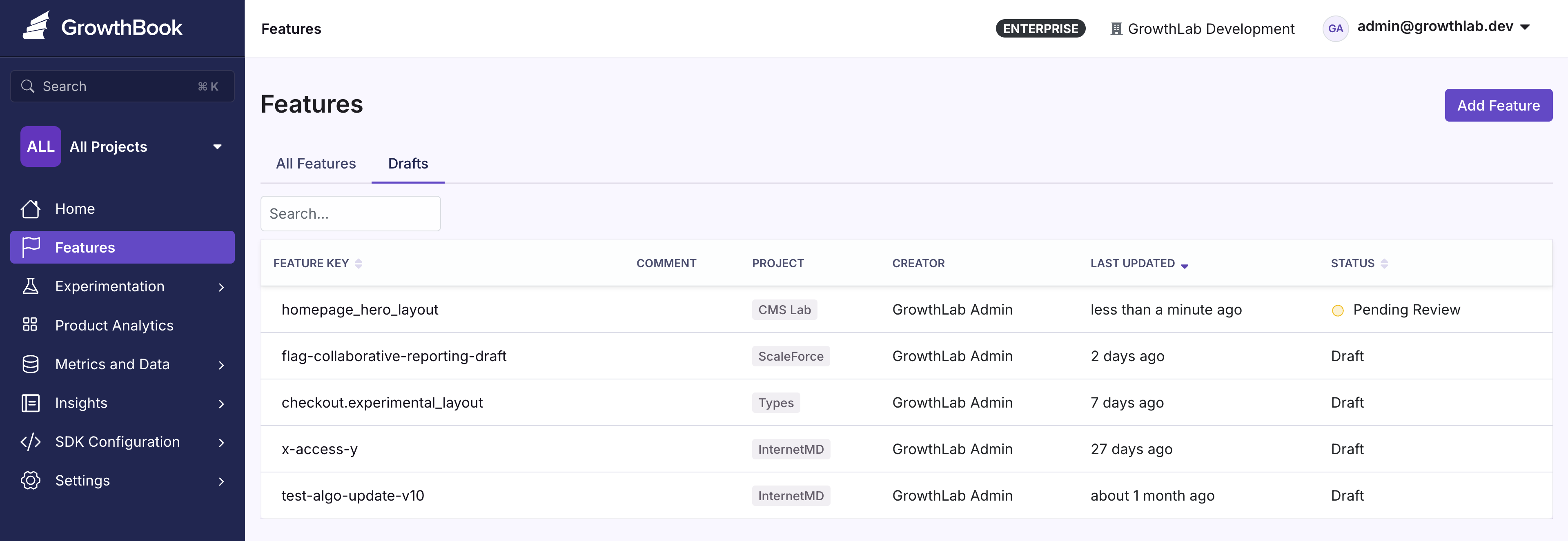
Task: Click the drafts Search... input field
Action: pos(350,213)
